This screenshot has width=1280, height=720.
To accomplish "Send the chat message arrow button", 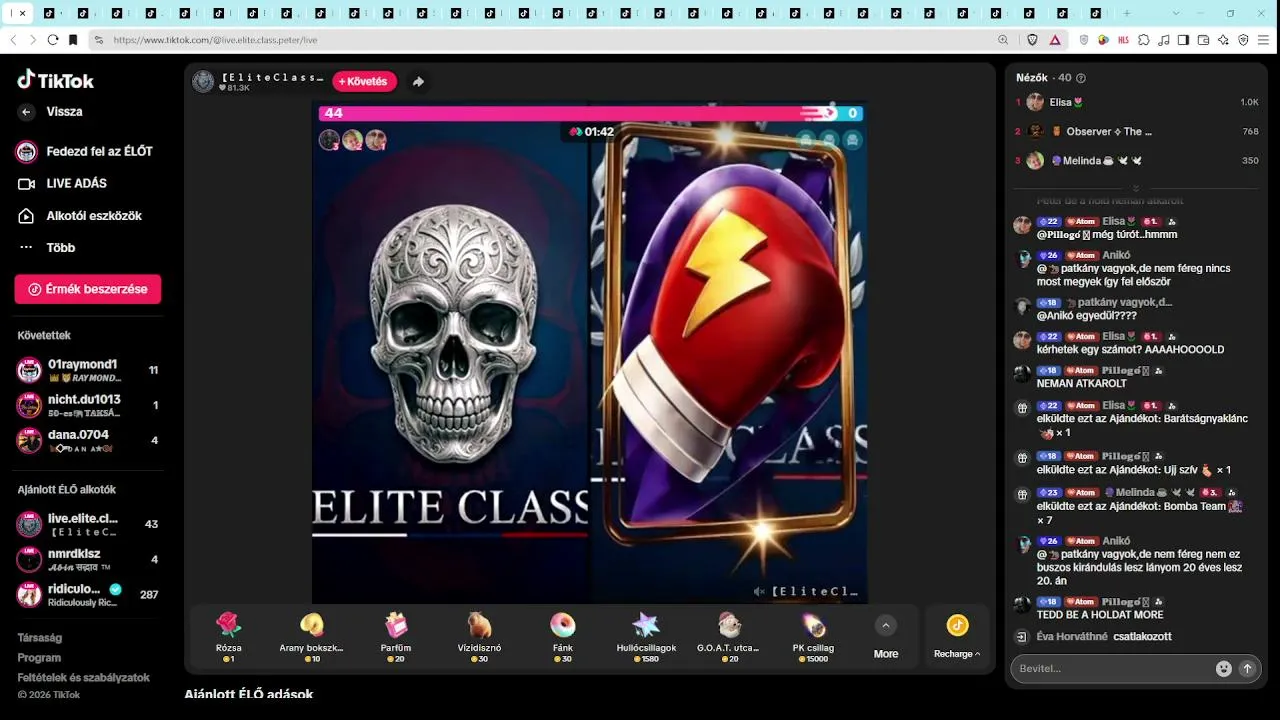I will pos(1247,668).
